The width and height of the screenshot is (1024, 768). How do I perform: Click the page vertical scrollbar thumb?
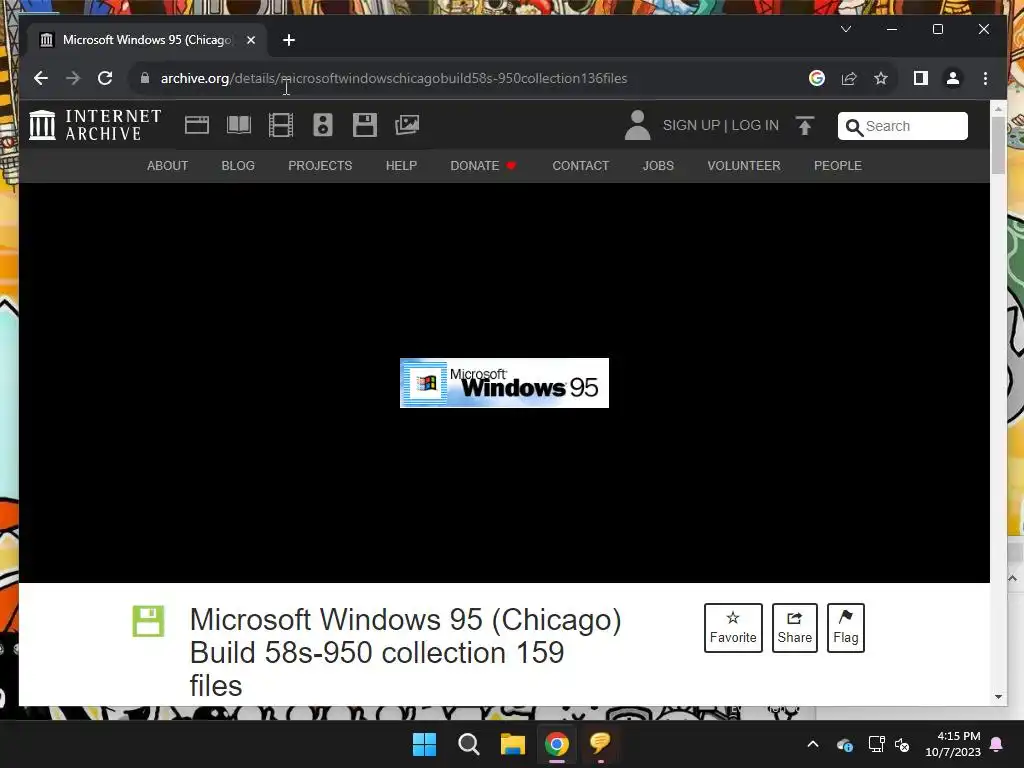point(998,144)
